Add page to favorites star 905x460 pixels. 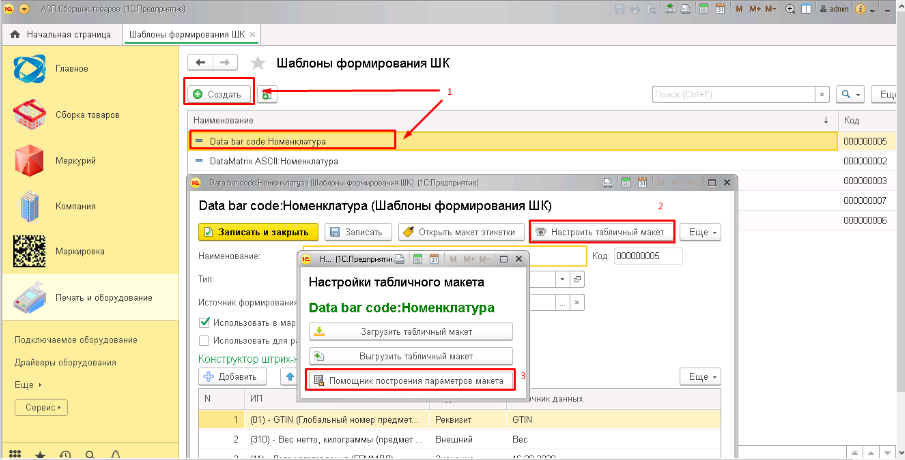coord(258,63)
